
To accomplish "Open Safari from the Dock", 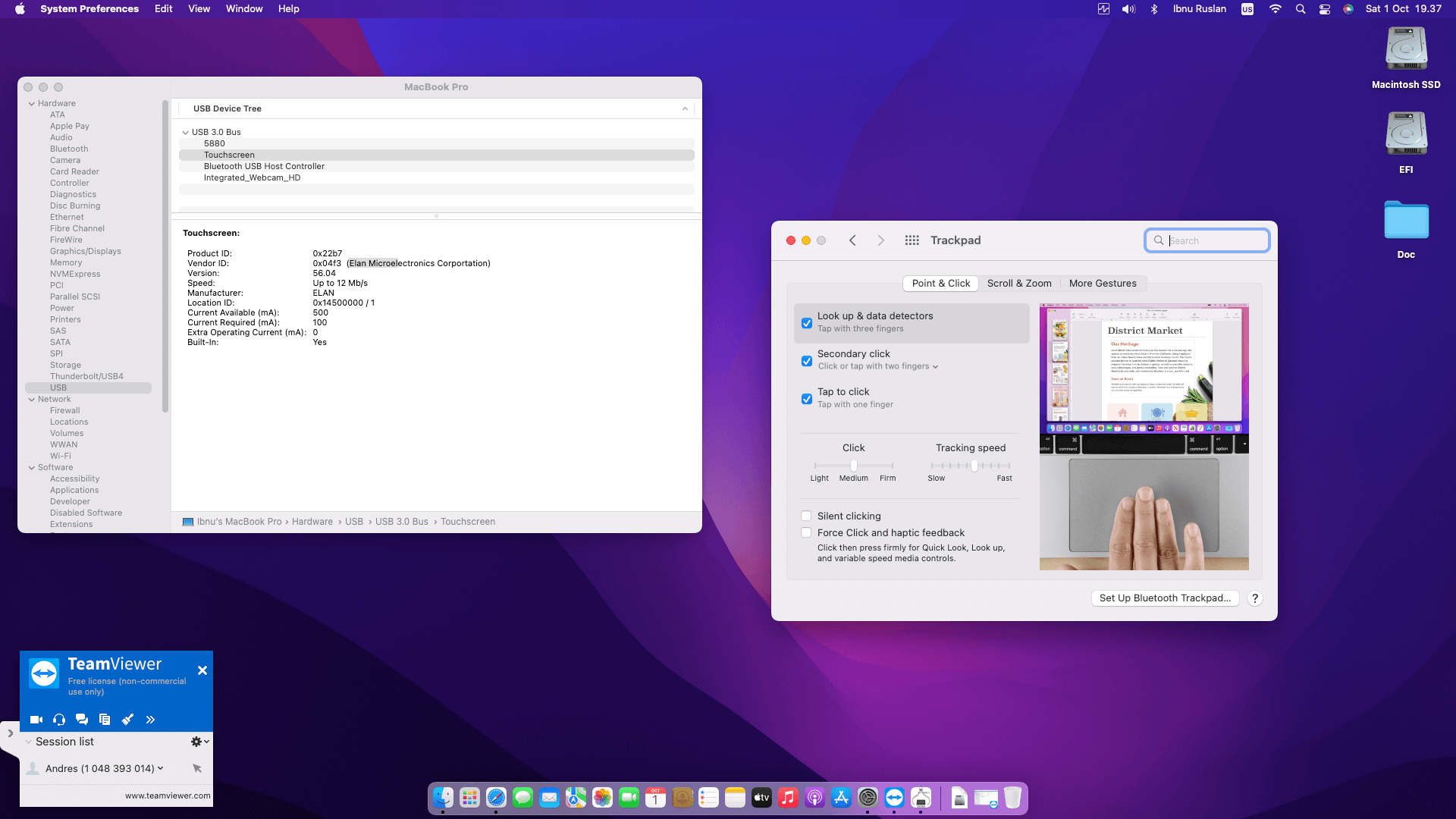I will click(x=497, y=798).
